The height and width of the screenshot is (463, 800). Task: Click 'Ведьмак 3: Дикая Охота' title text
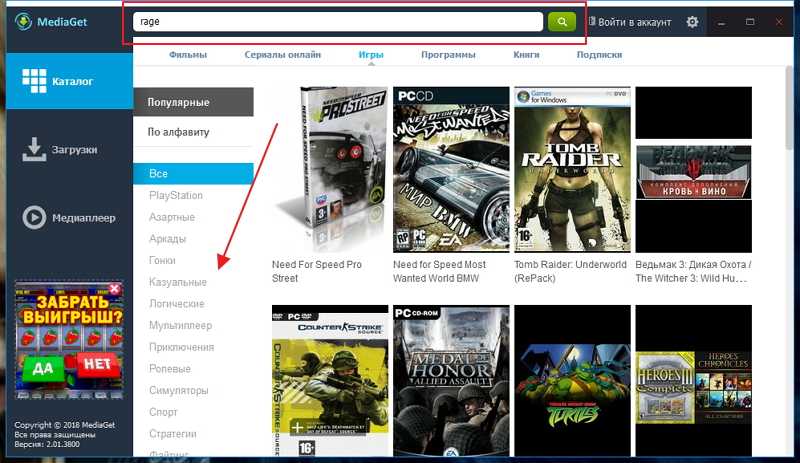click(693, 271)
